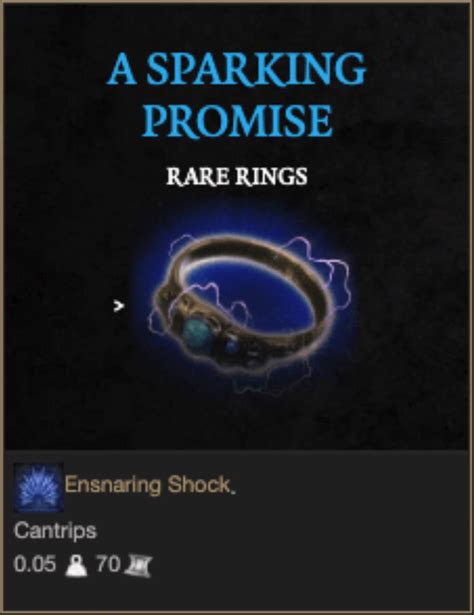Click the Cantrips label
This screenshot has height=615, width=474.
tap(55, 531)
